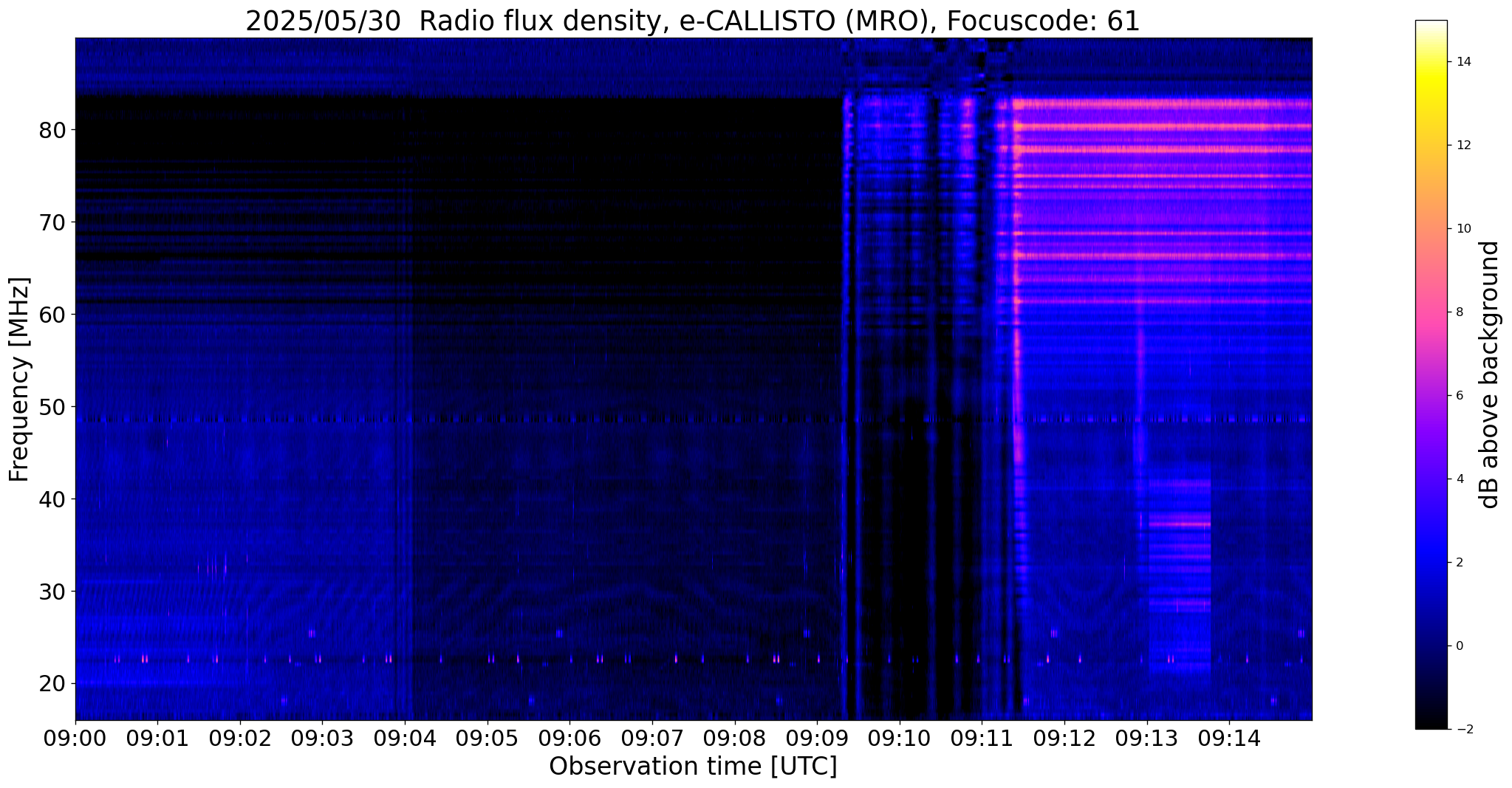Click the 09:01 time tick label
Viewport: 1512px width, 788px height.
(x=157, y=739)
